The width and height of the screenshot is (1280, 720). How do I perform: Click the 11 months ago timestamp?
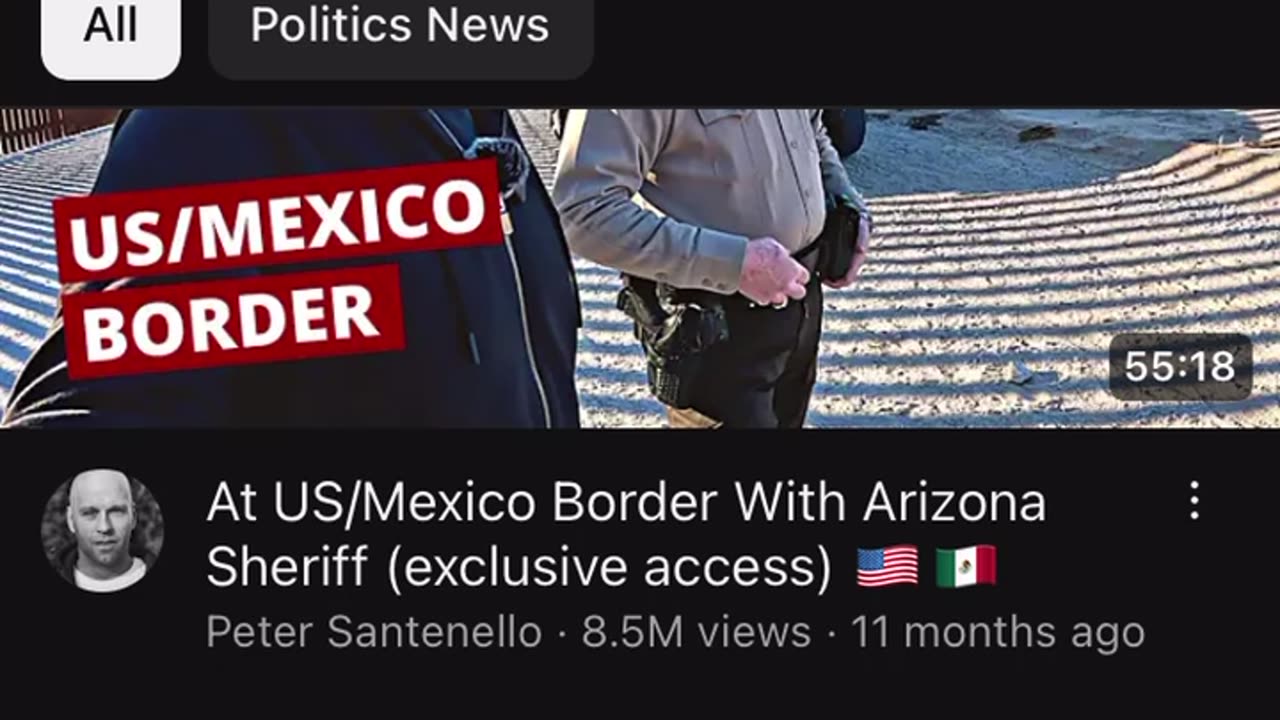click(997, 632)
